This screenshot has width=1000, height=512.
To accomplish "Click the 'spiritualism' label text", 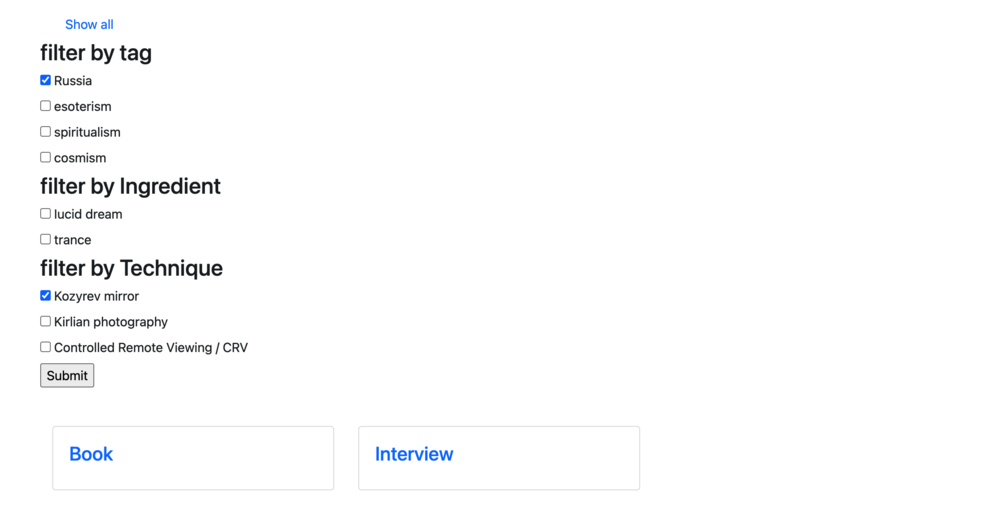I will pyautogui.click(x=87, y=132).
